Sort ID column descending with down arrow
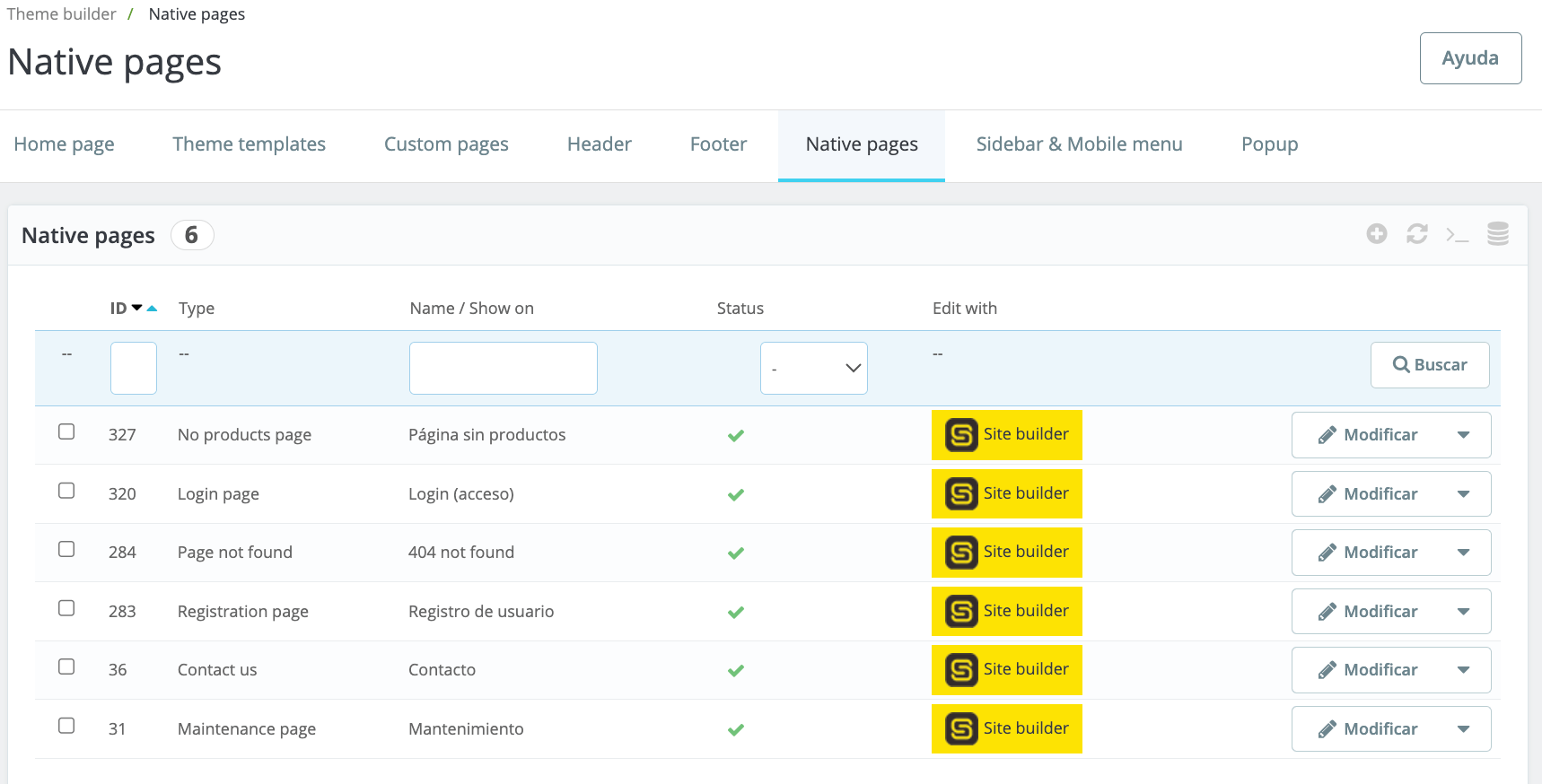Image resolution: width=1542 pixels, height=784 pixels. tap(137, 308)
